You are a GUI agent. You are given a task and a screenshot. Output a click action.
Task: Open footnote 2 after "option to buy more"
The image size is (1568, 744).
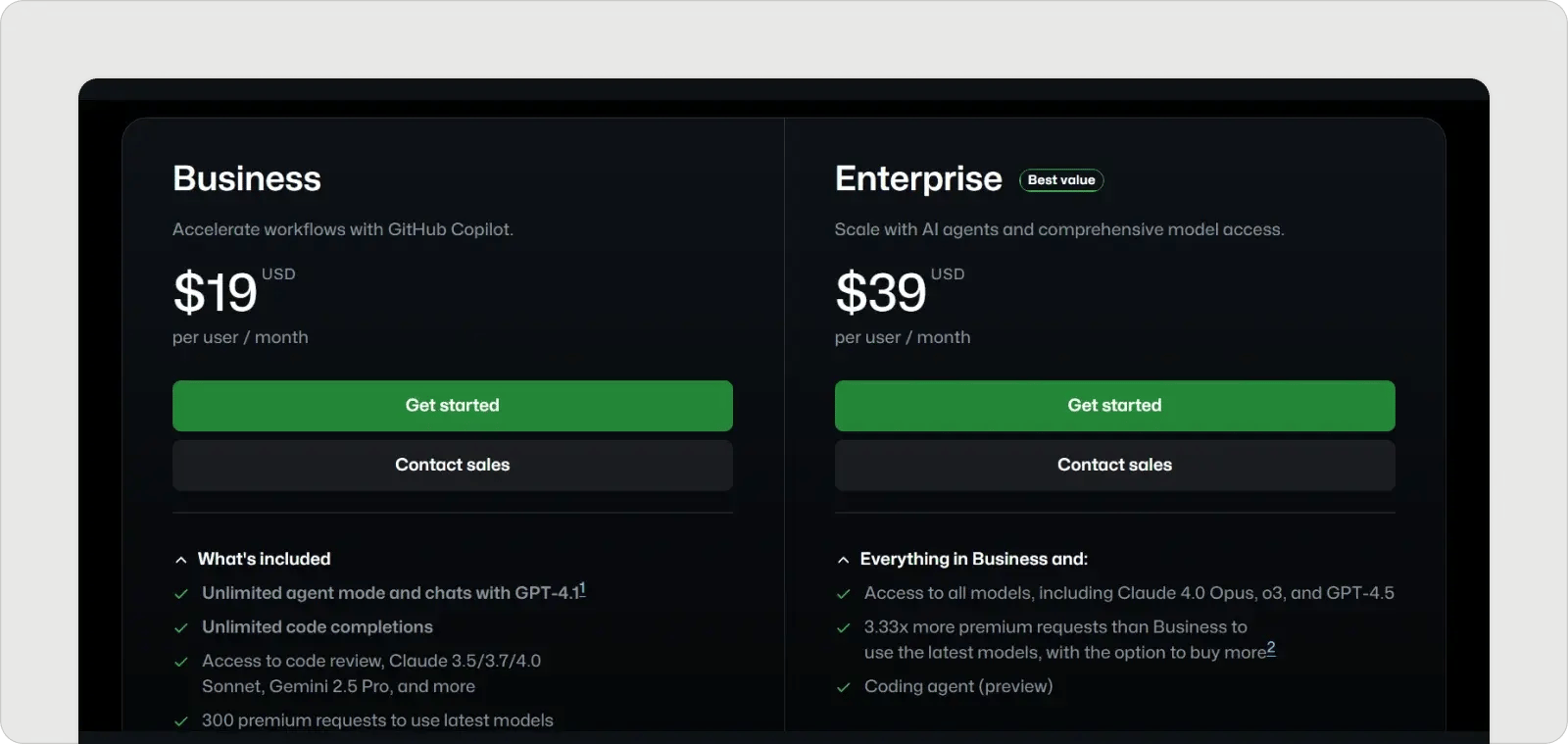click(1271, 649)
